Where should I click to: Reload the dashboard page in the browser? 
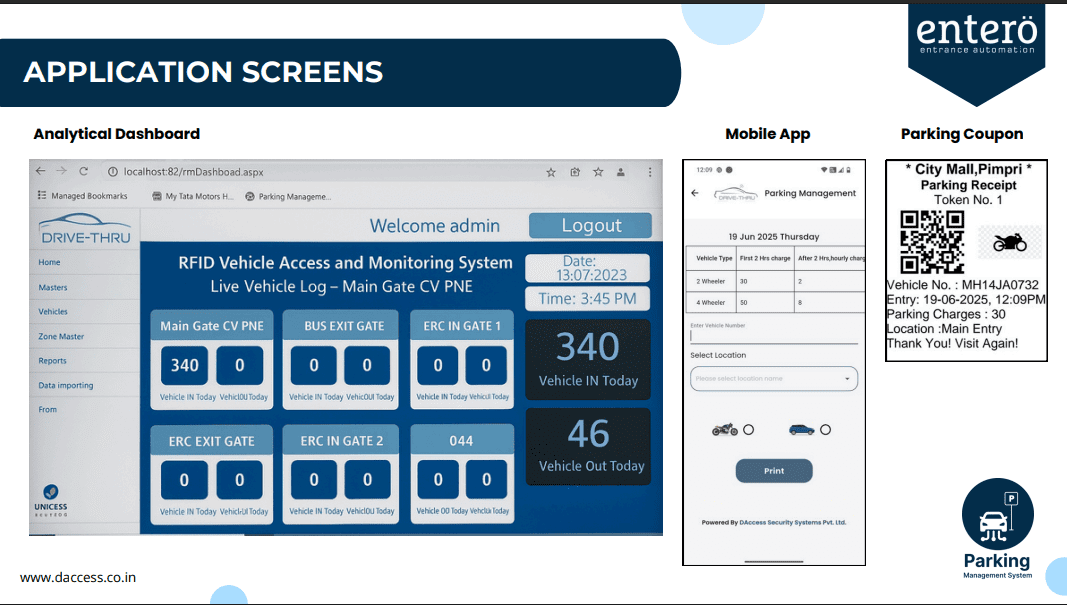click(x=84, y=172)
